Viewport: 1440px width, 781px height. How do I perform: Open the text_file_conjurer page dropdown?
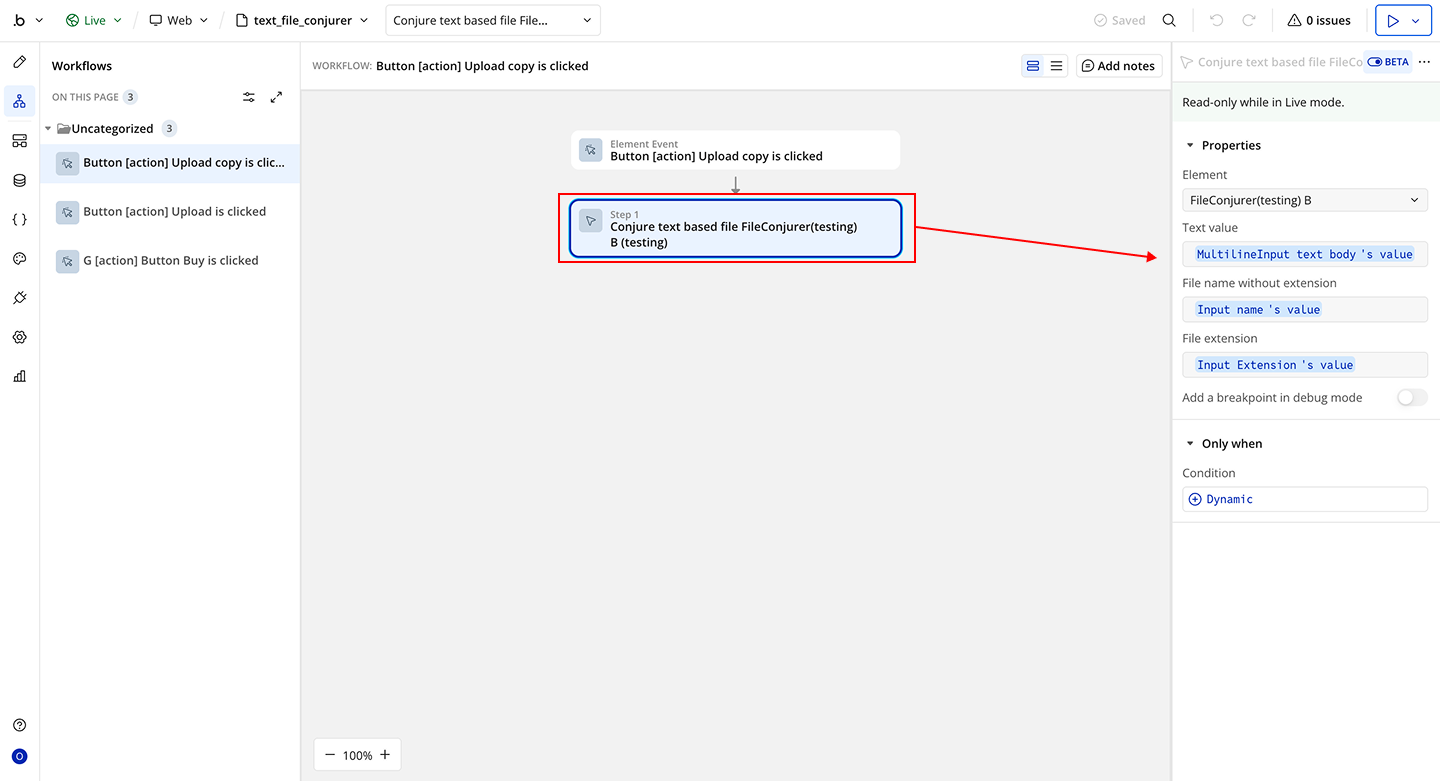pos(302,20)
